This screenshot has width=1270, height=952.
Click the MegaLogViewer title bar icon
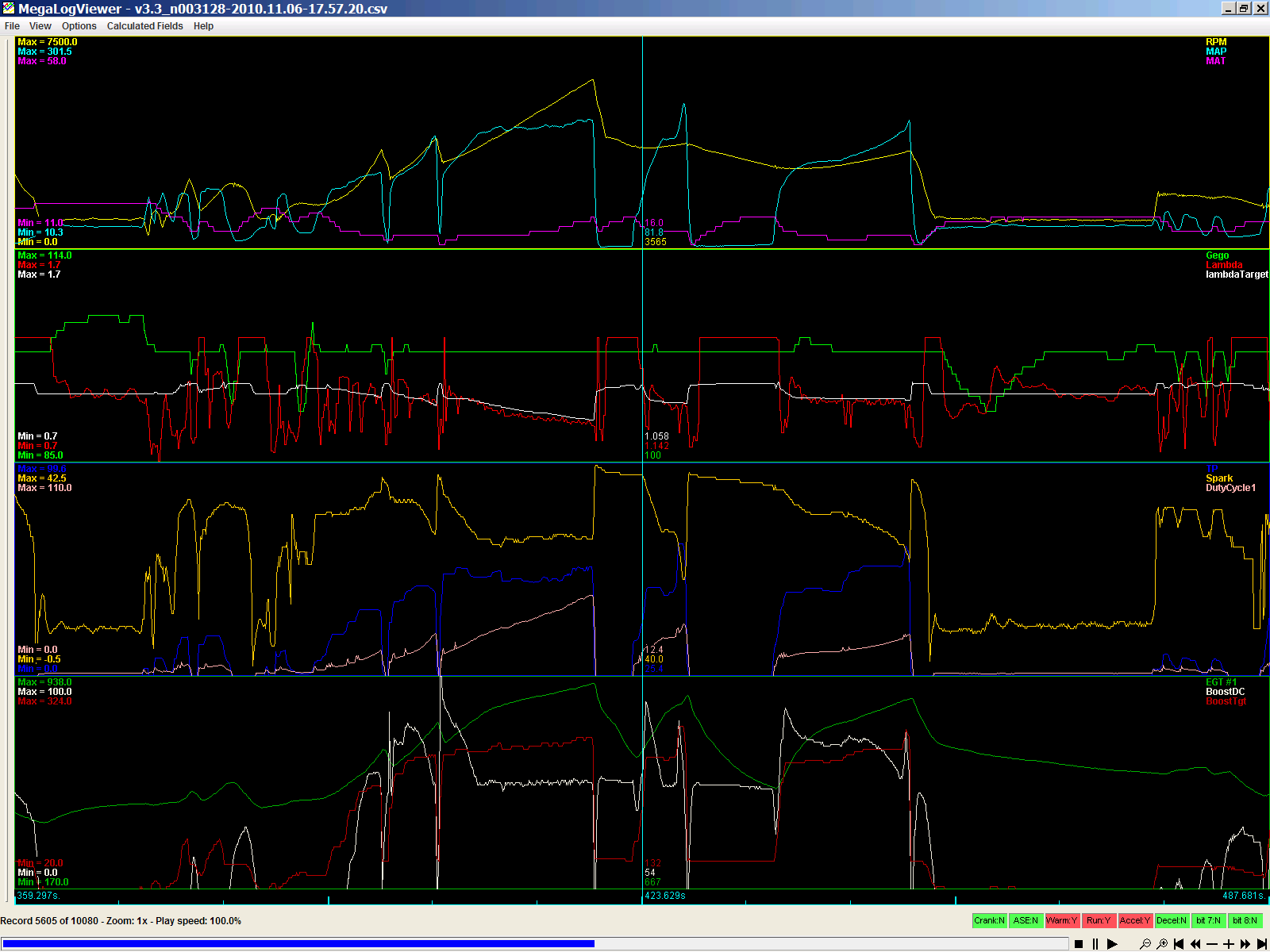[x=9, y=9]
